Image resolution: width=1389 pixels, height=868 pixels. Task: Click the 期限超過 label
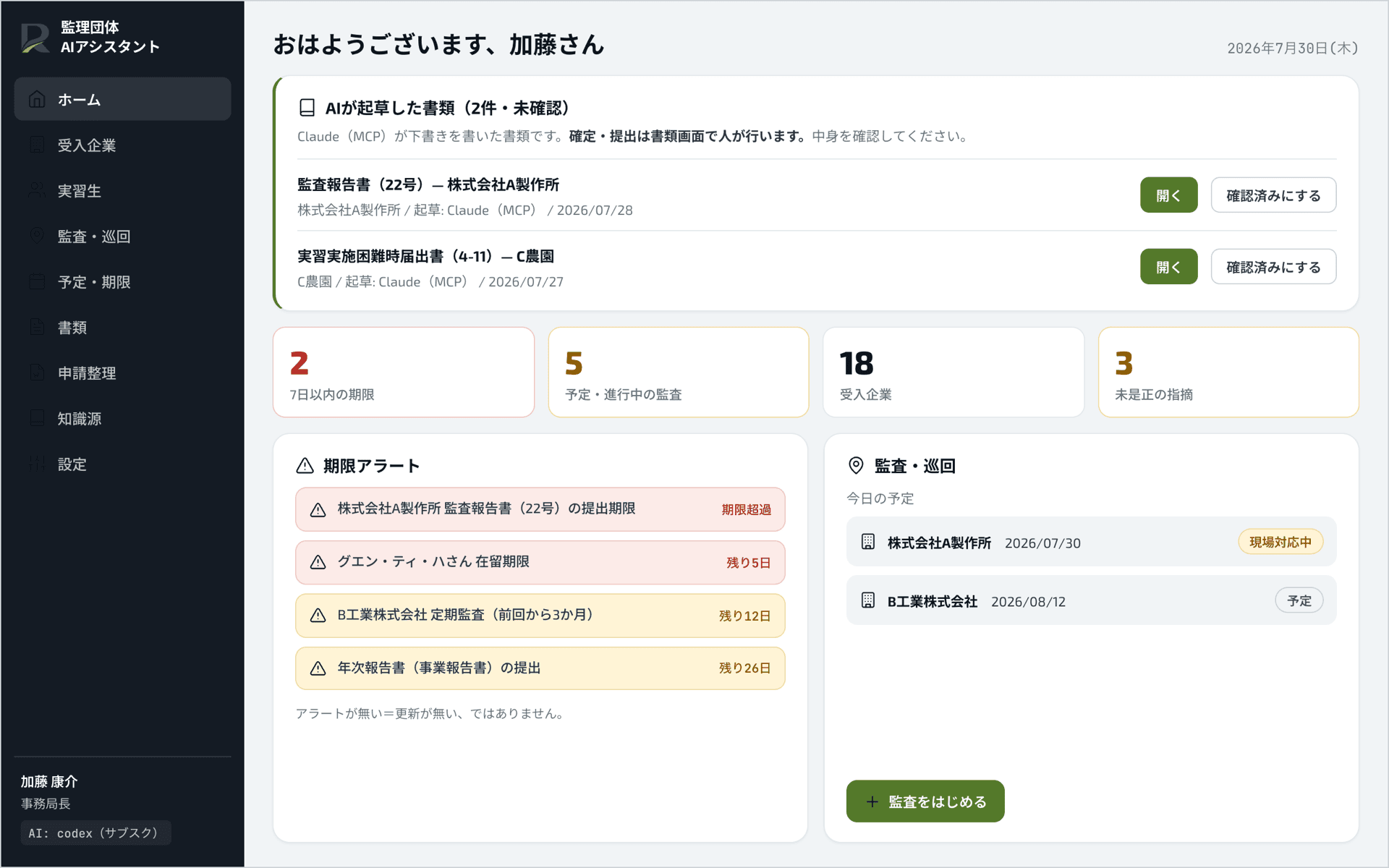coord(746,510)
